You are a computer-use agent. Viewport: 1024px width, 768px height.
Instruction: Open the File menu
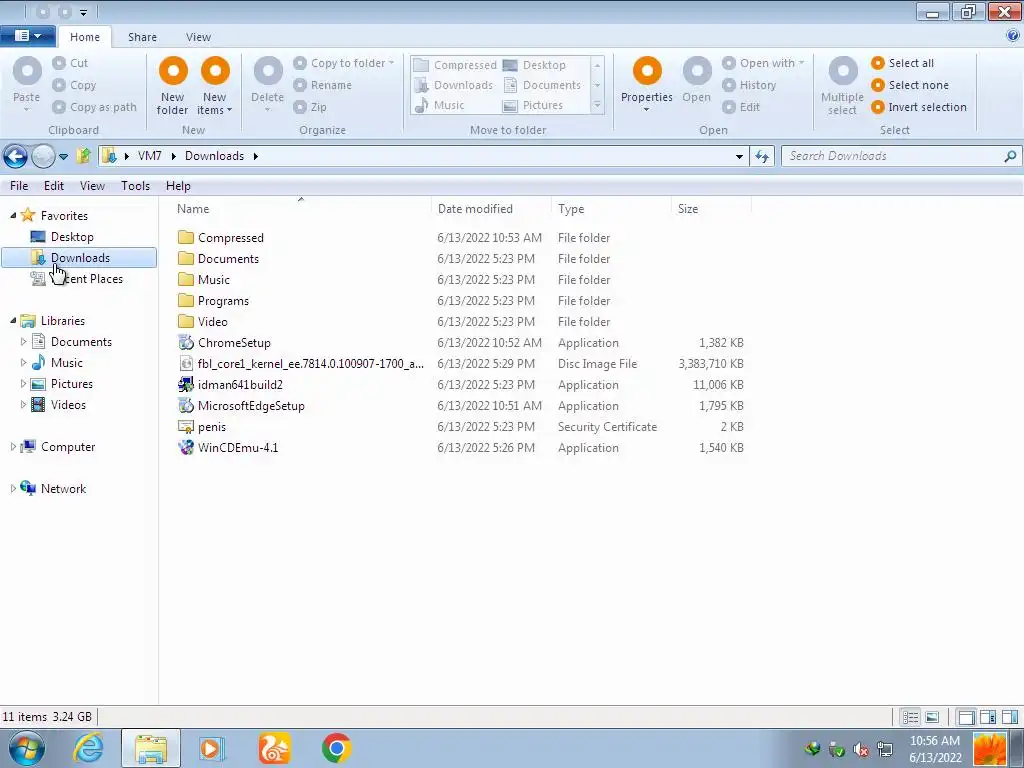click(19, 186)
